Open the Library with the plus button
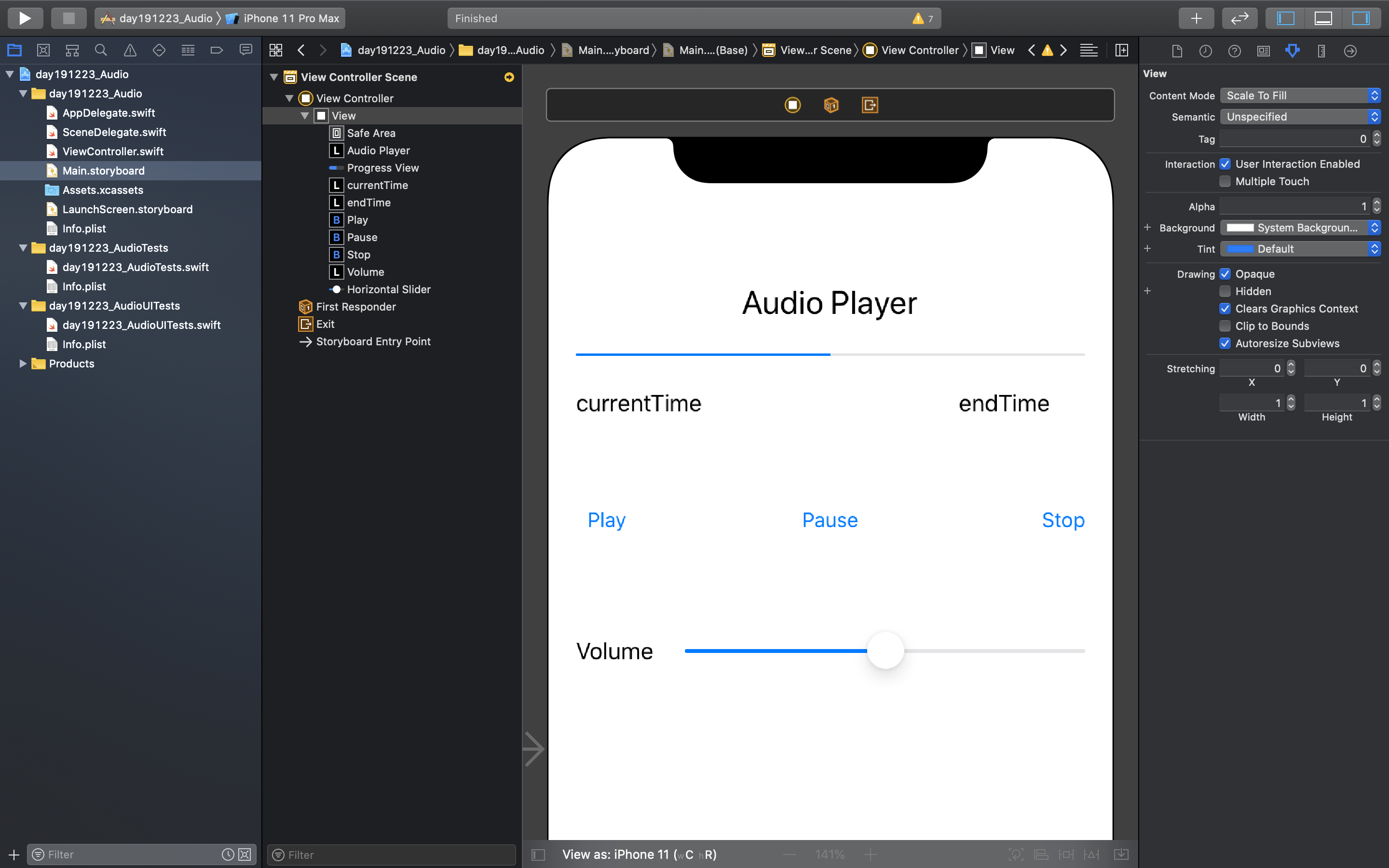Screen dimensions: 1389x868 [x=1196, y=18]
